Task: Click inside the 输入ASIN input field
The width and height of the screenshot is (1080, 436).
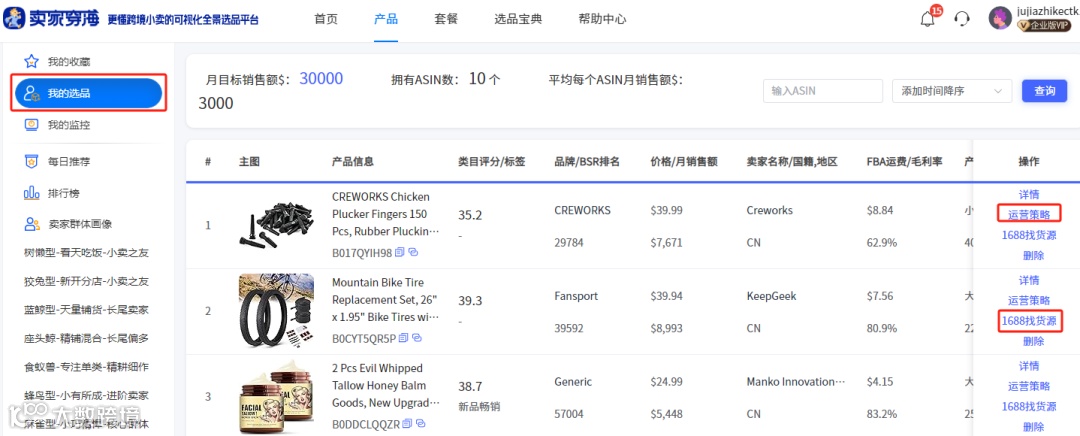Action: click(x=822, y=91)
